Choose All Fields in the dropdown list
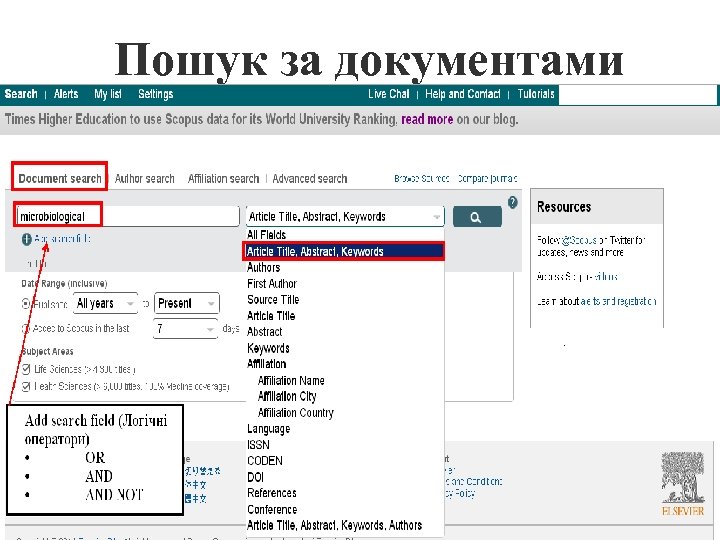 click(x=266, y=235)
